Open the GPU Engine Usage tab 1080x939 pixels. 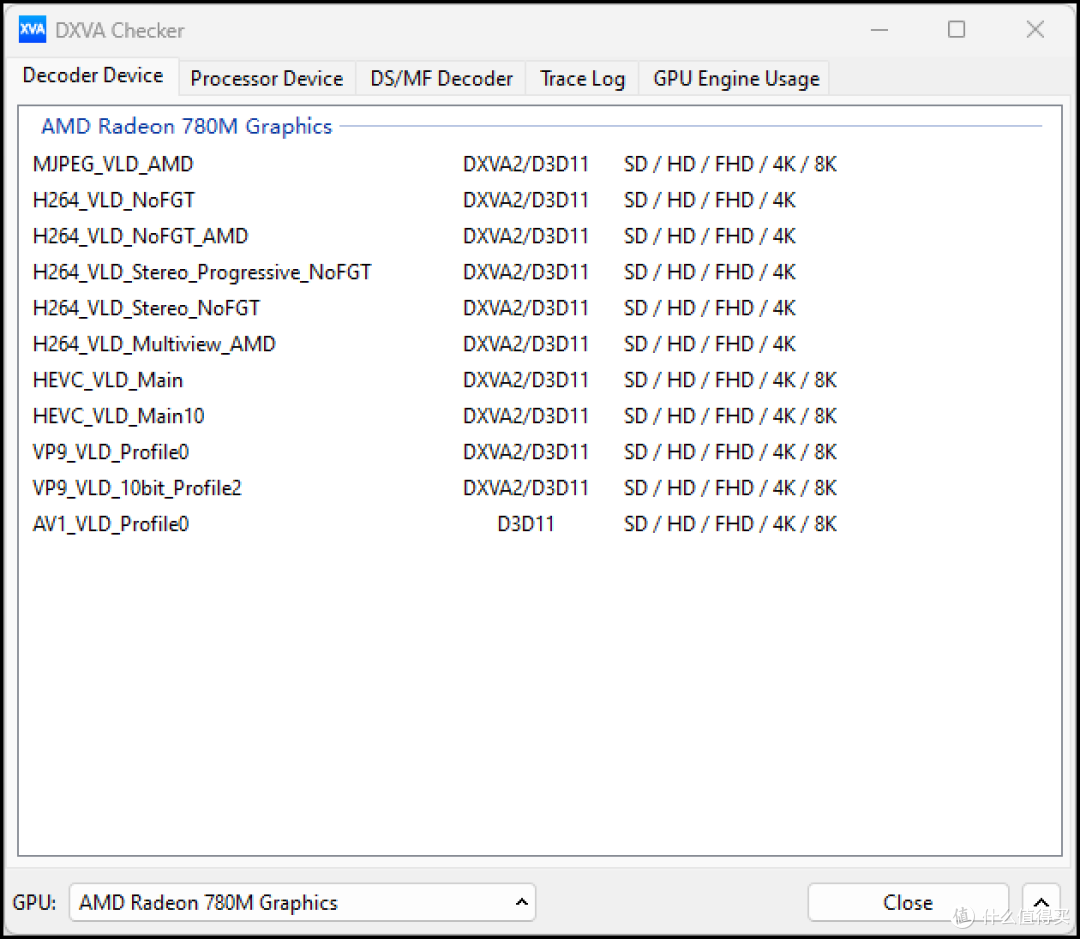(x=736, y=79)
